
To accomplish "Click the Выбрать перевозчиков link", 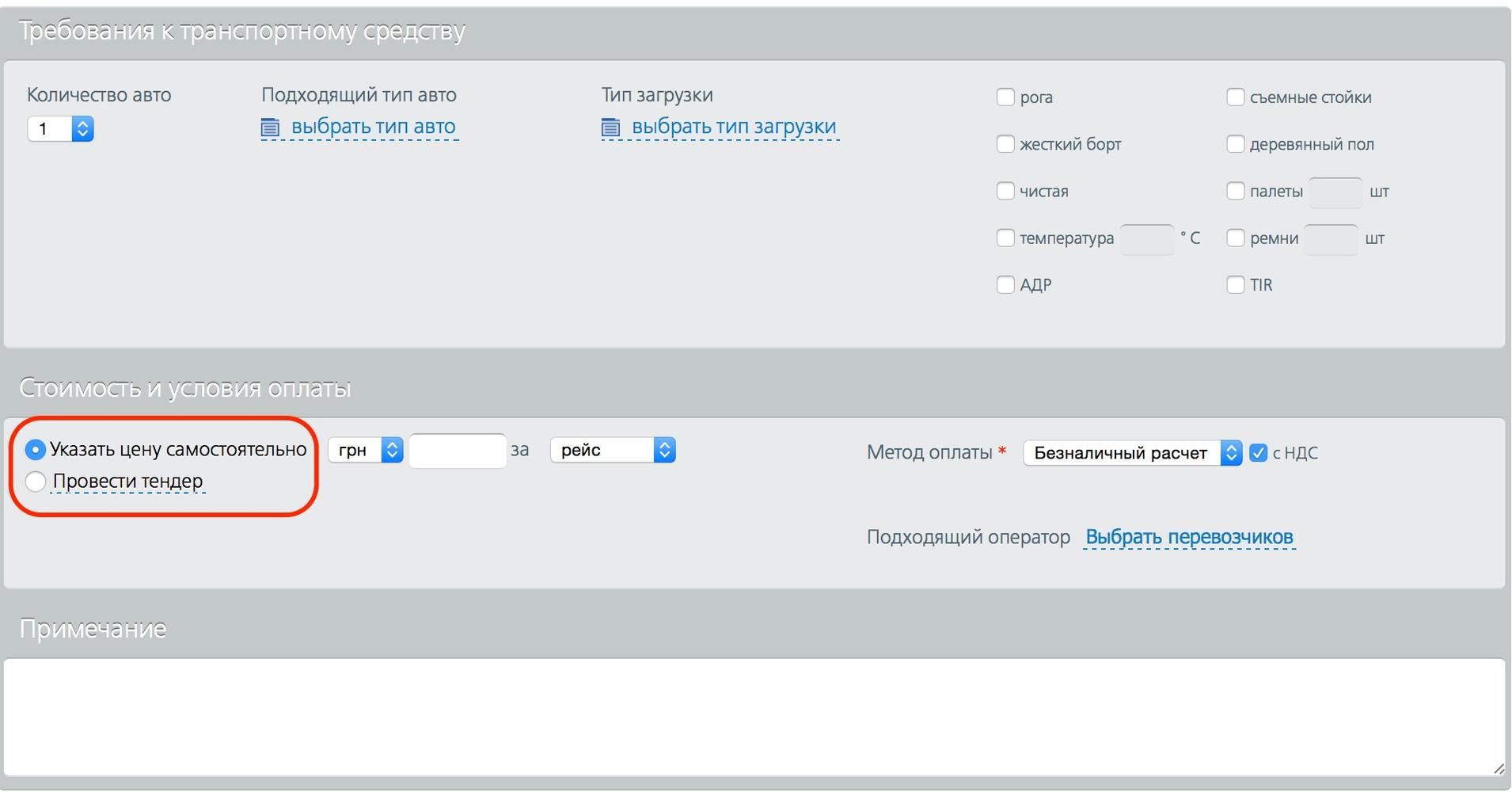I will 1189,537.
